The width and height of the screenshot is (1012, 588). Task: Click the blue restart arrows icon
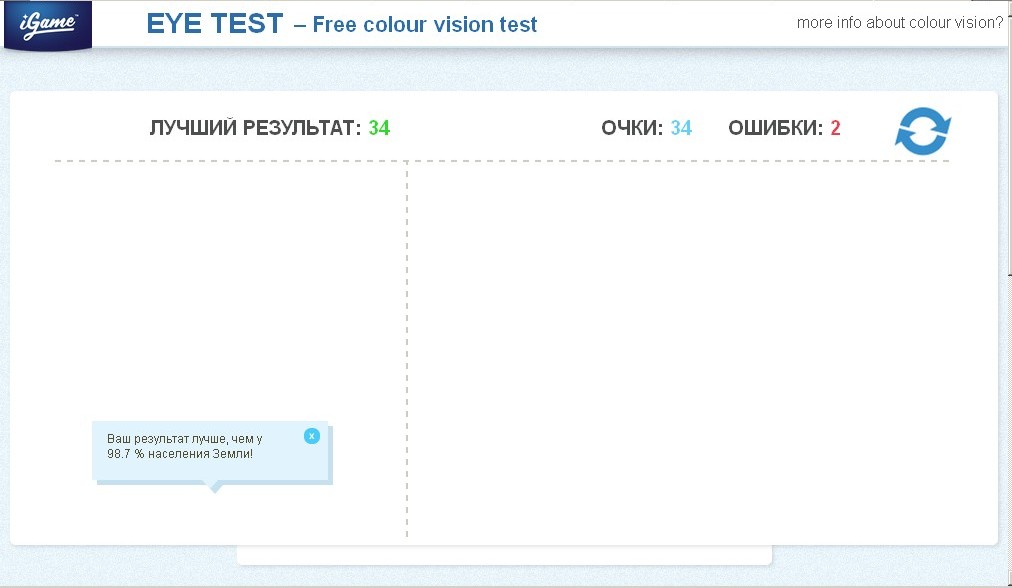tap(923, 130)
